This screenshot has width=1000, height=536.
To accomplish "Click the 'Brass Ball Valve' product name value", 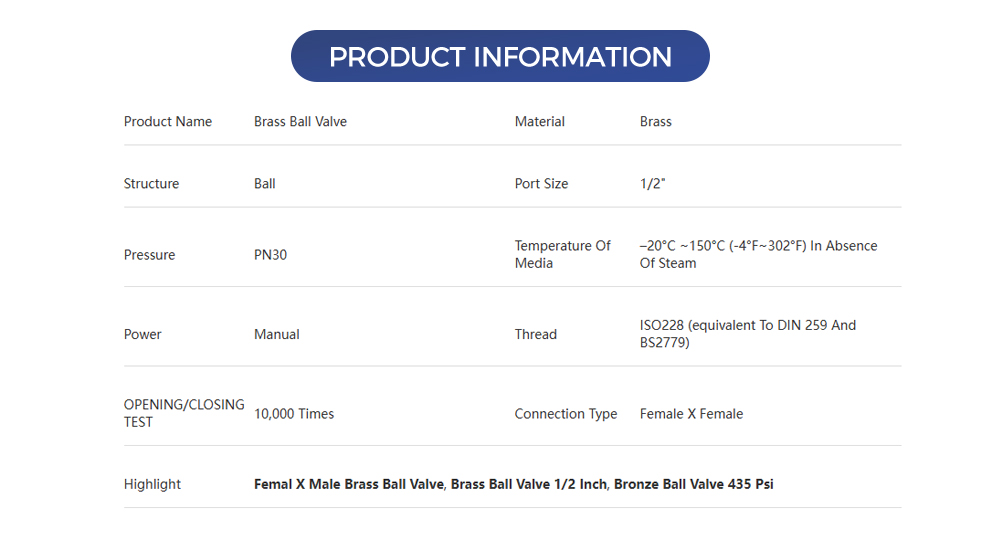I will 300,121.
